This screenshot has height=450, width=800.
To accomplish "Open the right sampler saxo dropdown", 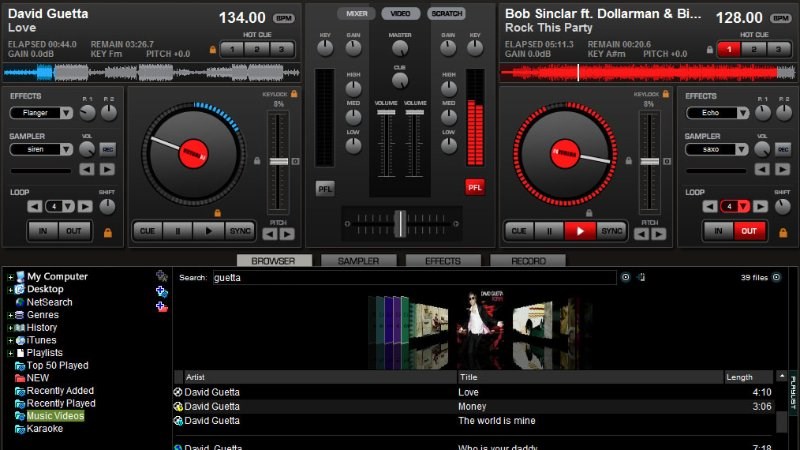I will click(742, 149).
